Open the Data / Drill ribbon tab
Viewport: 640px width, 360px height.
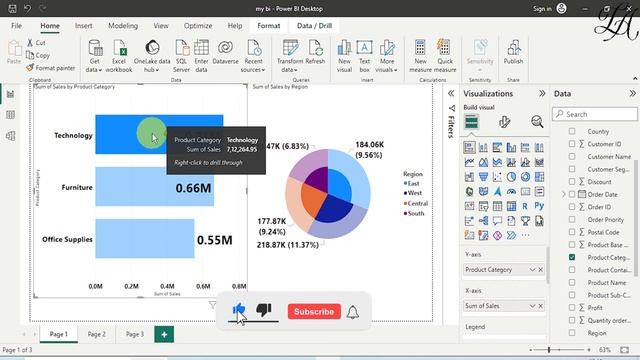[314, 26]
